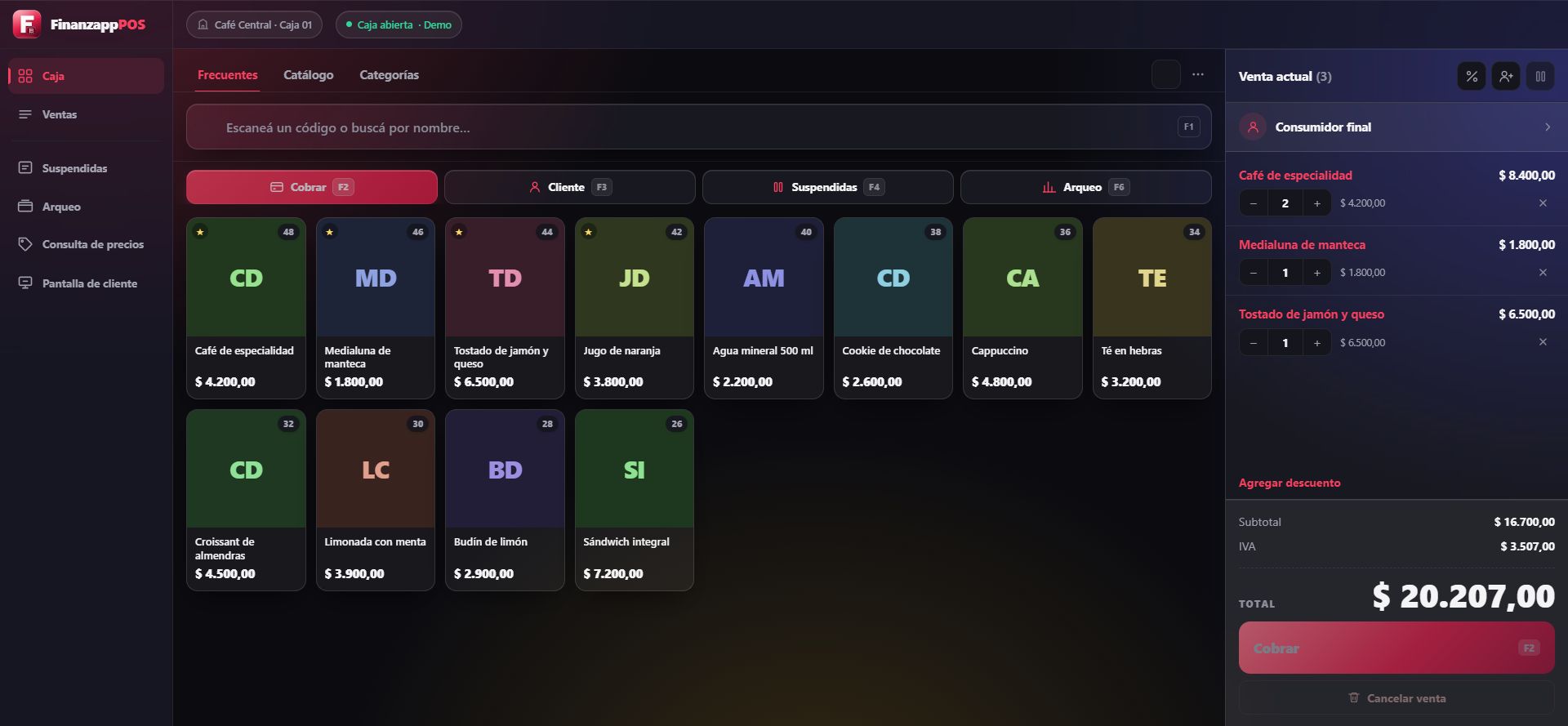Remove Tostado de jamón y queso line

pos(1543,342)
